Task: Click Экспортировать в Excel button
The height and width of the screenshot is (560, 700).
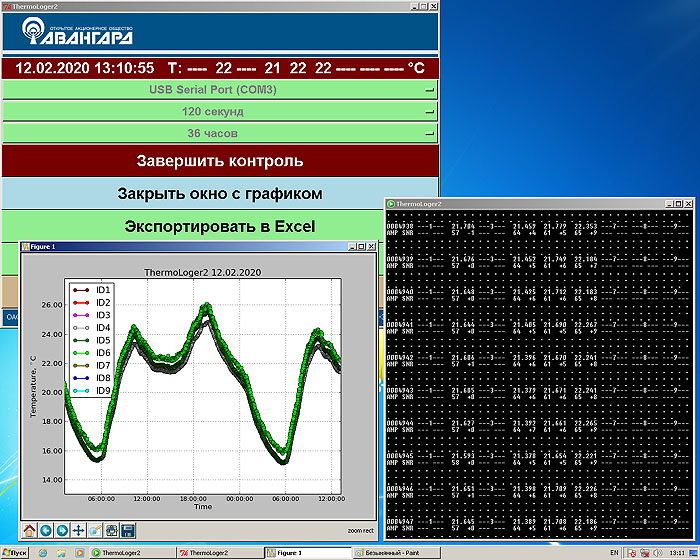Action: tap(220, 226)
